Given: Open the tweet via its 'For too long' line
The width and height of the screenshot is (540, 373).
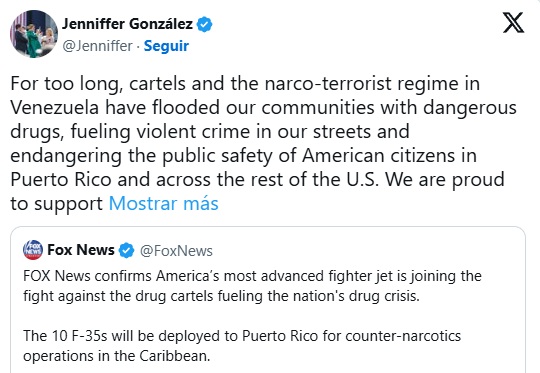Looking at the screenshot, I should point(245,84).
